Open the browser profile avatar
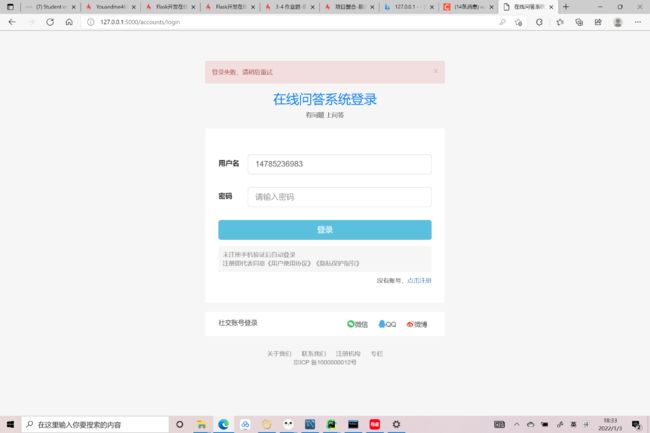 tap(618, 22)
